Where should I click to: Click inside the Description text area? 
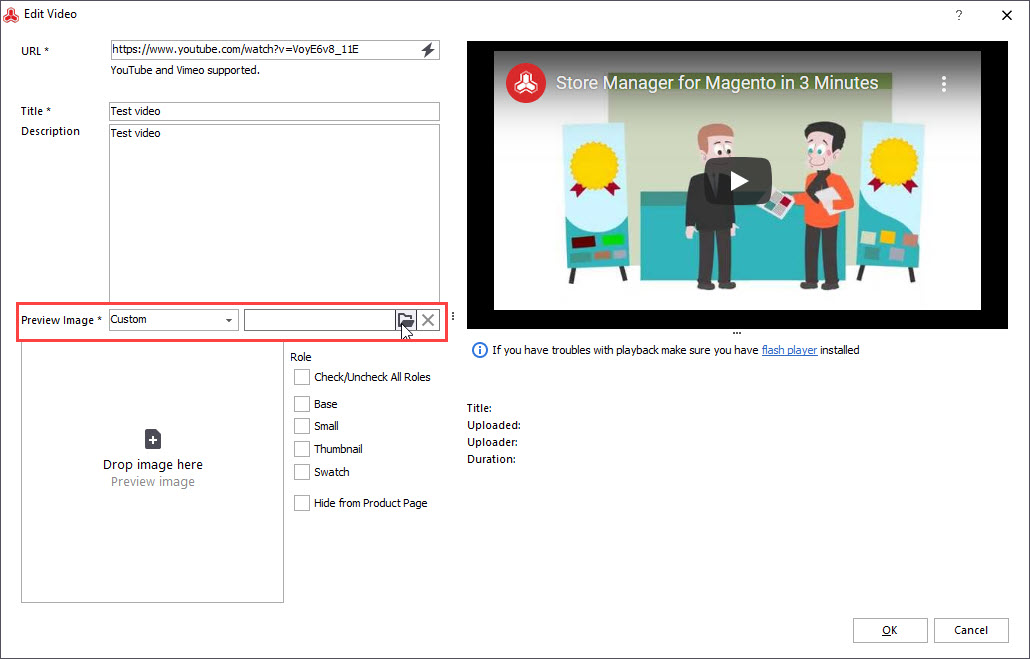(274, 213)
